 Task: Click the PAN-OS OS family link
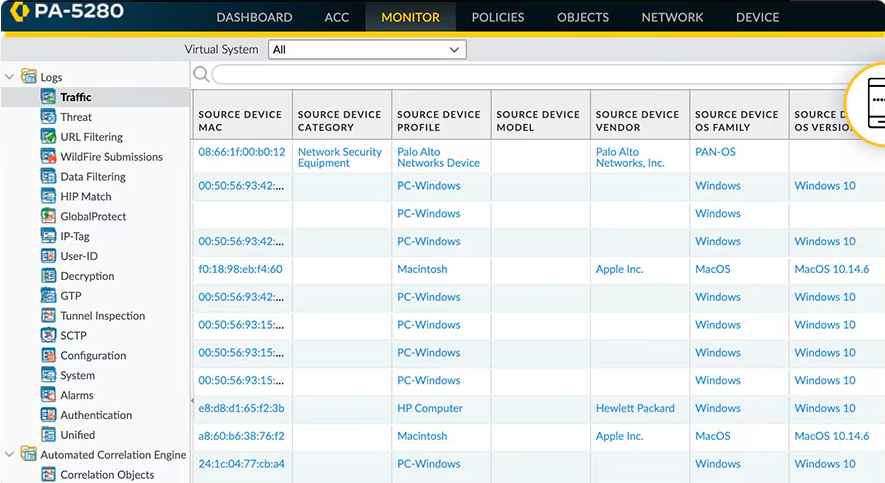715,152
